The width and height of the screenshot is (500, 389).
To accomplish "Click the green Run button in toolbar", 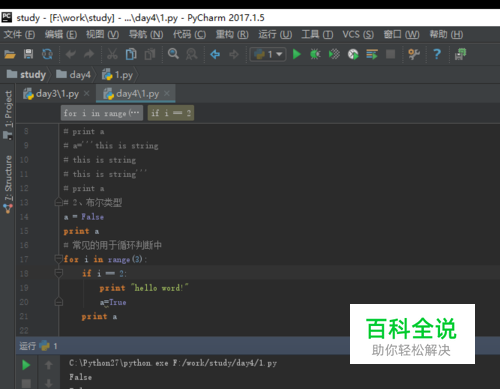I will 296,54.
